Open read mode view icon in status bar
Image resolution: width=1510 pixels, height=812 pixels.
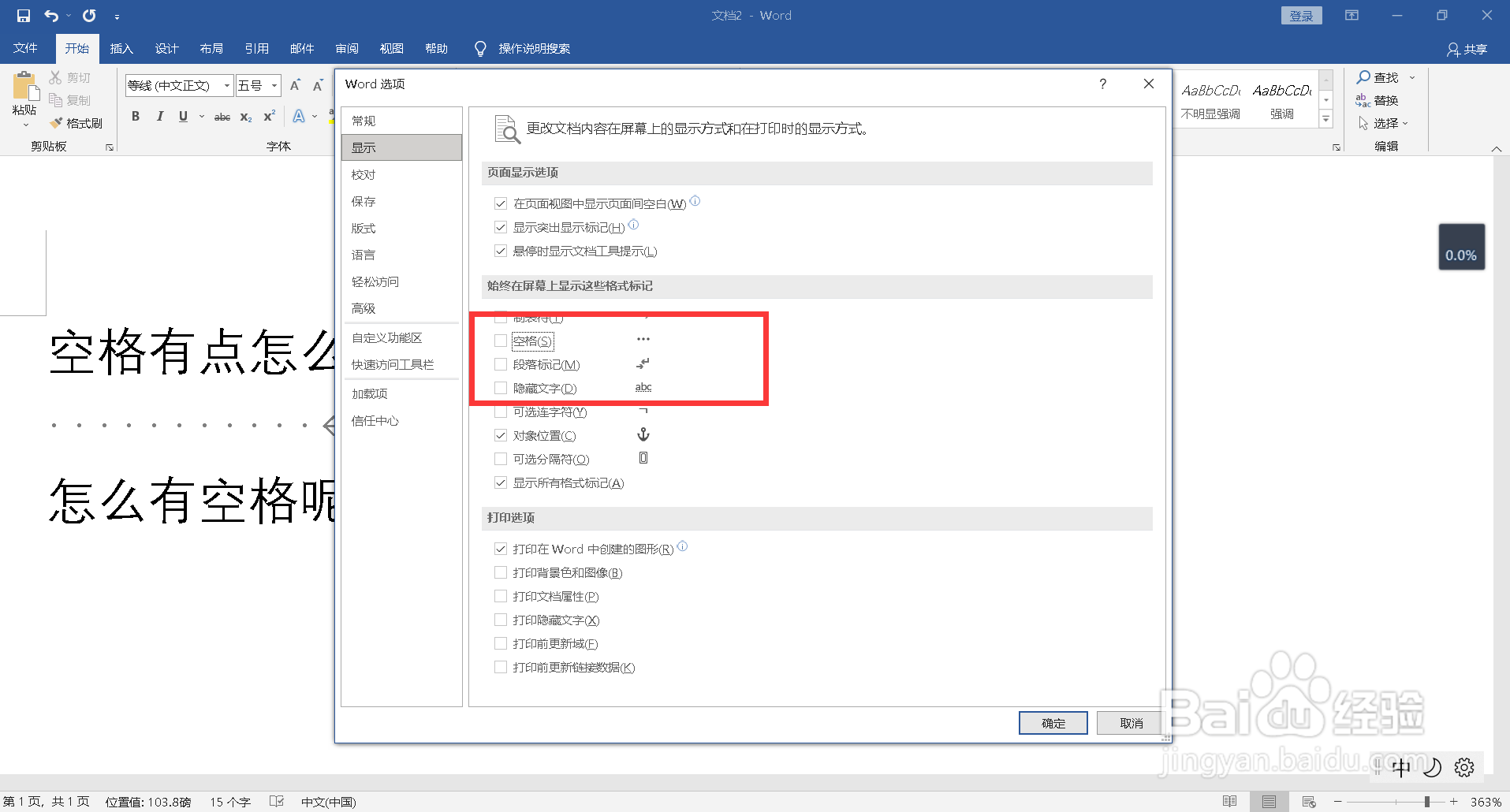coord(1229,802)
